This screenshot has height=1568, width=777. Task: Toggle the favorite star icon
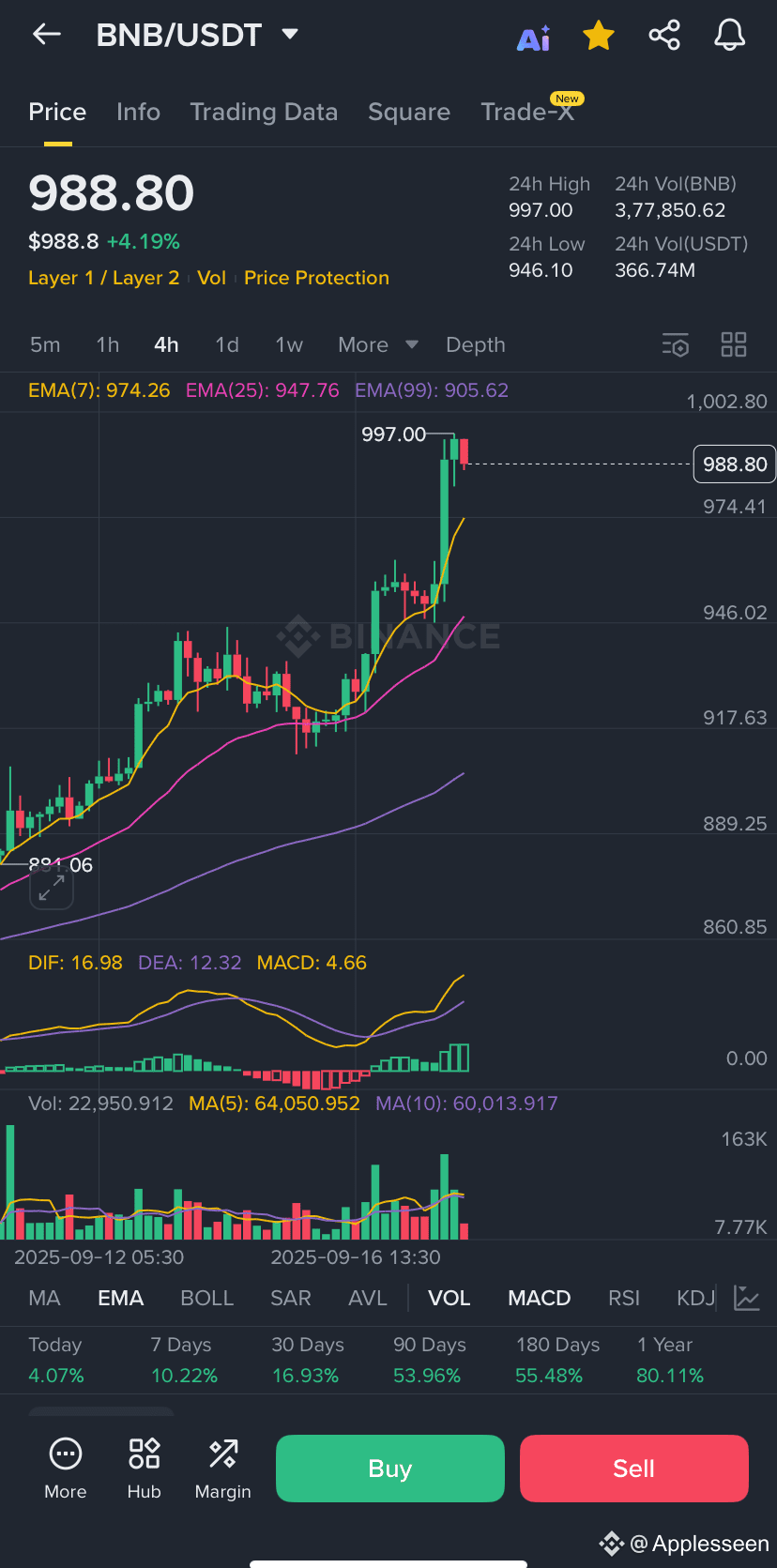point(598,36)
